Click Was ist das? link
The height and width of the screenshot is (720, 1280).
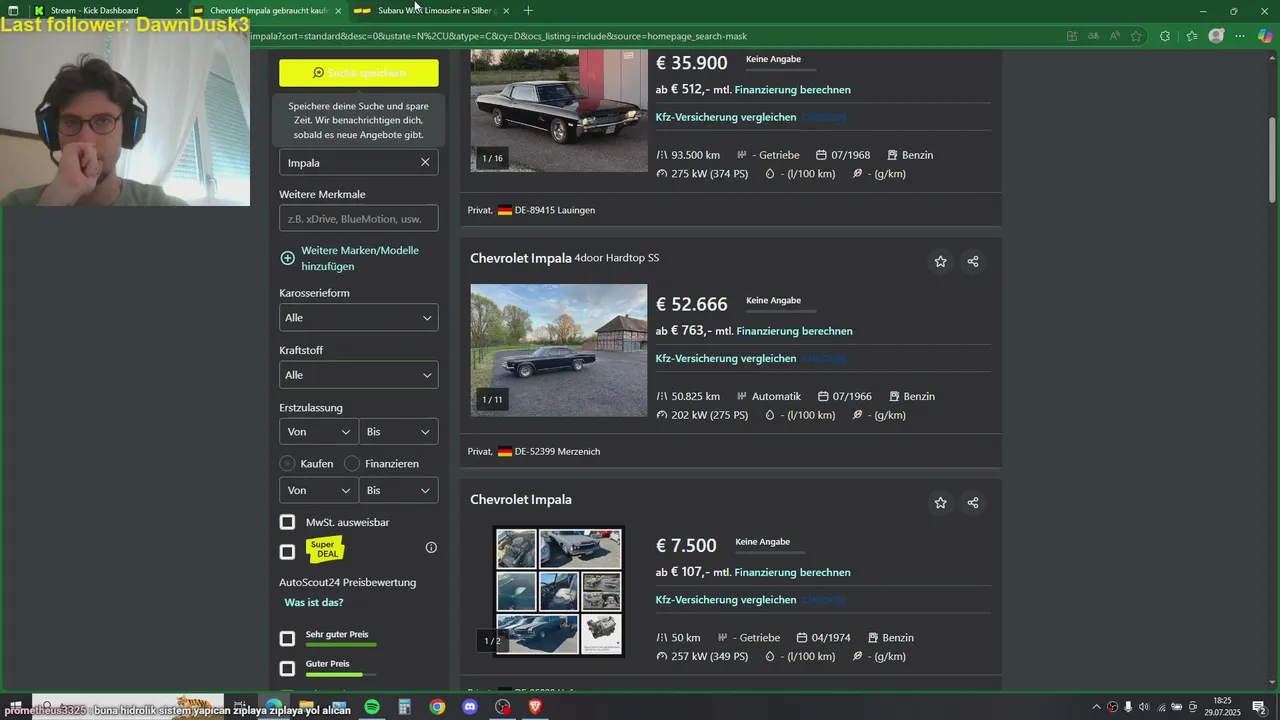click(x=314, y=603)
